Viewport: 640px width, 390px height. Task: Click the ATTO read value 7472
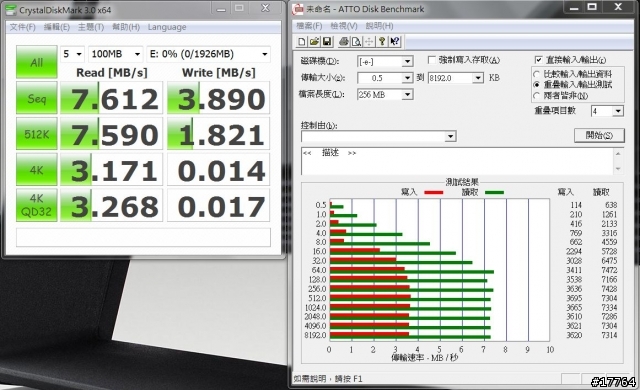(609, 270)
